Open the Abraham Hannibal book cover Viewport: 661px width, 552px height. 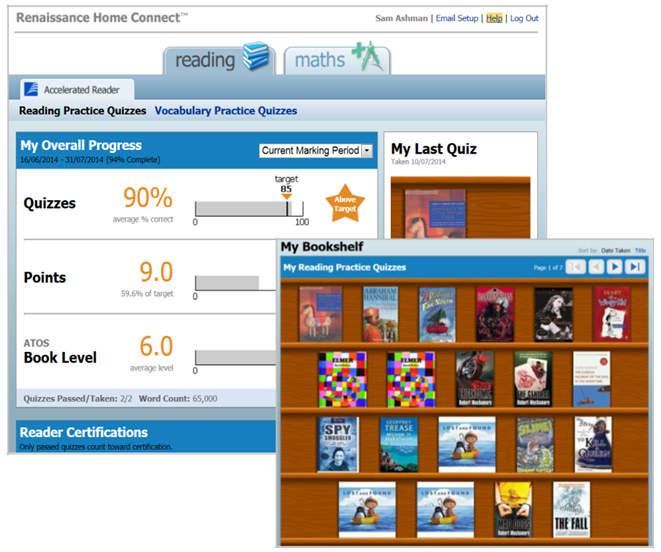click(x=380, y=314)
